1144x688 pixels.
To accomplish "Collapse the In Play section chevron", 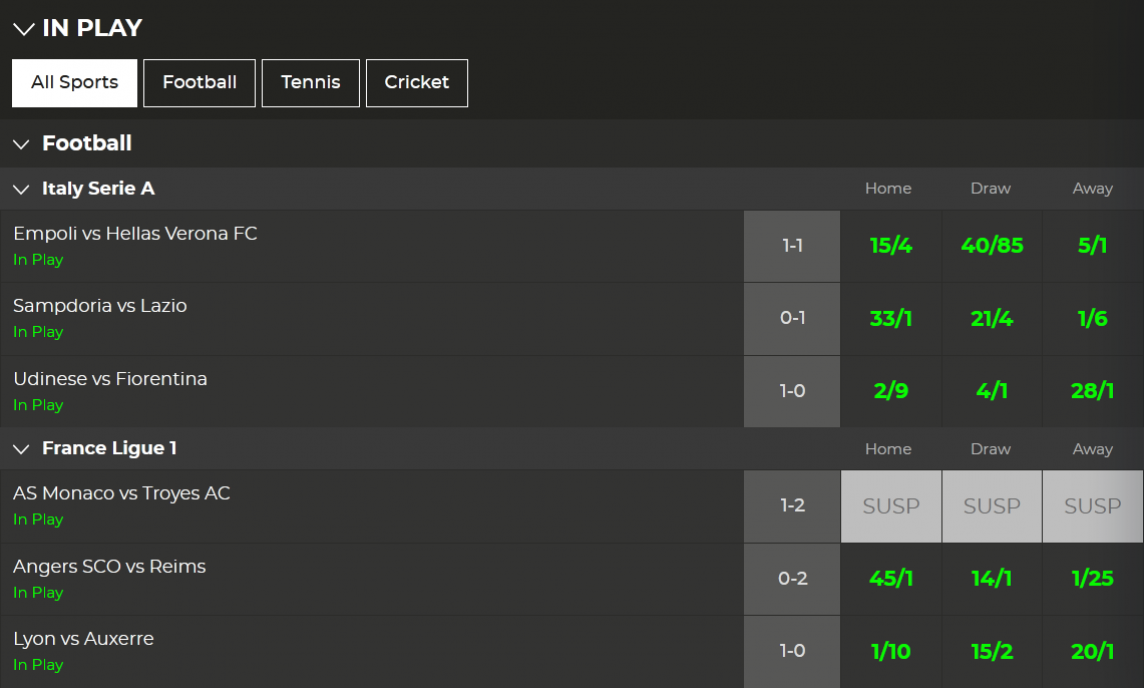I will pyautogui.click(x=24, y=29).
